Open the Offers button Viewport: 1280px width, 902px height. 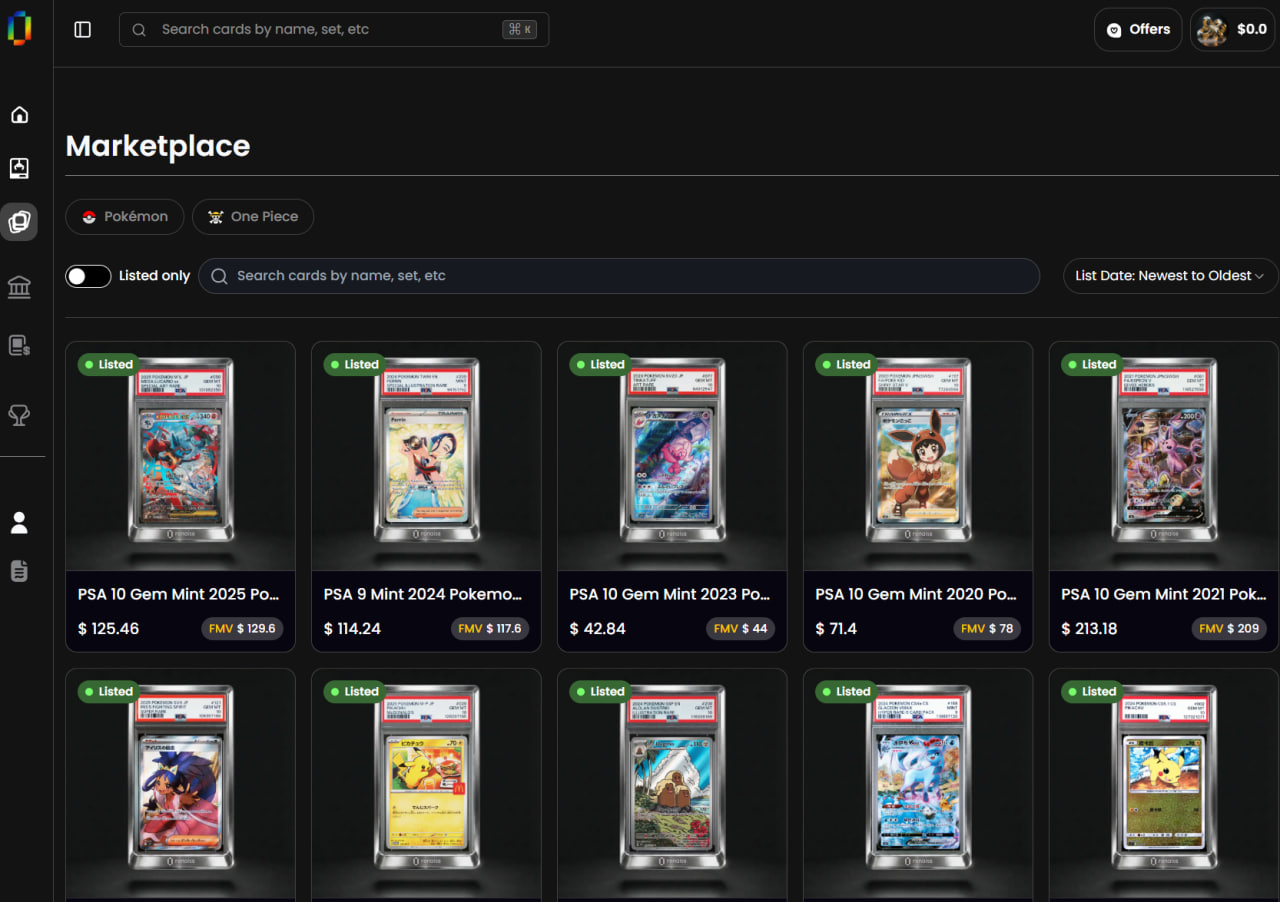point(1138,30)
